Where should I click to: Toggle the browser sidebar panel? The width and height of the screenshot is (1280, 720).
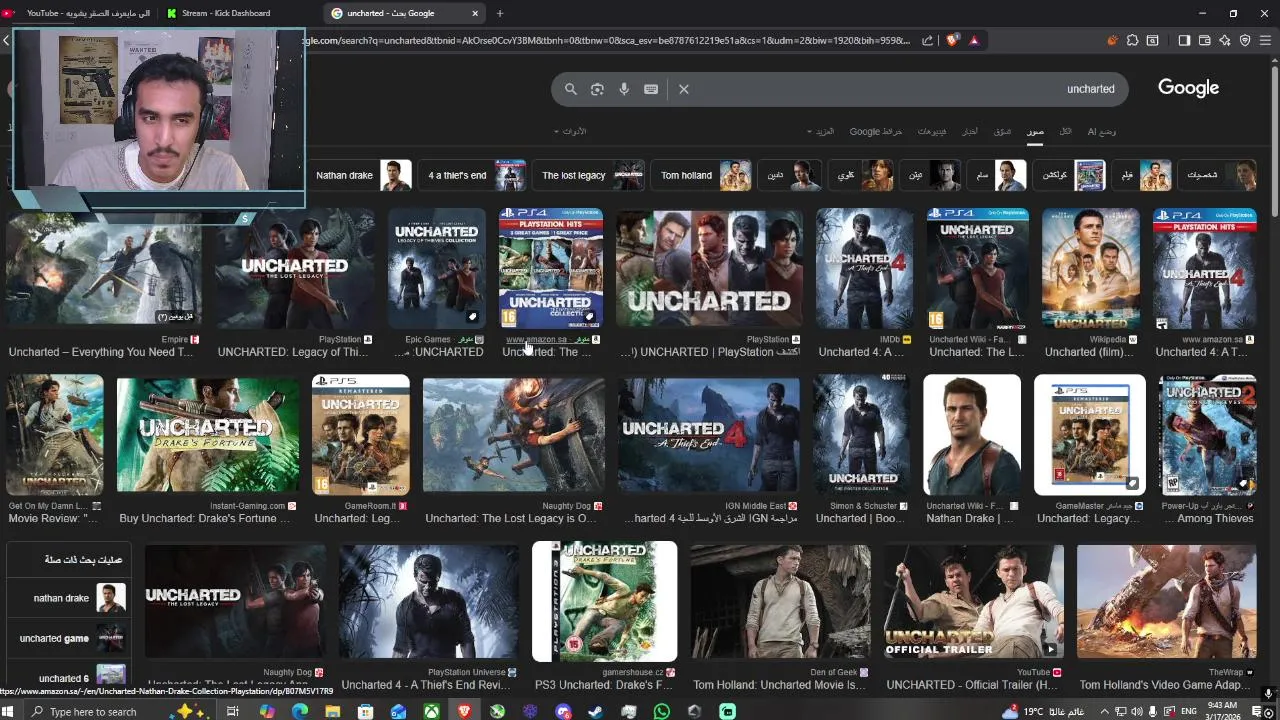tap(1184, 40)
